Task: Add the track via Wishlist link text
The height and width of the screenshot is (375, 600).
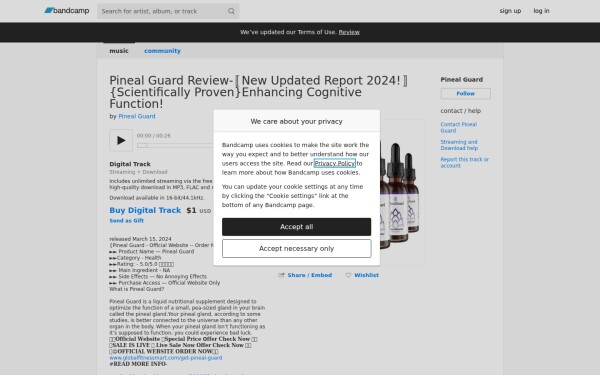Action: (366, 275)
